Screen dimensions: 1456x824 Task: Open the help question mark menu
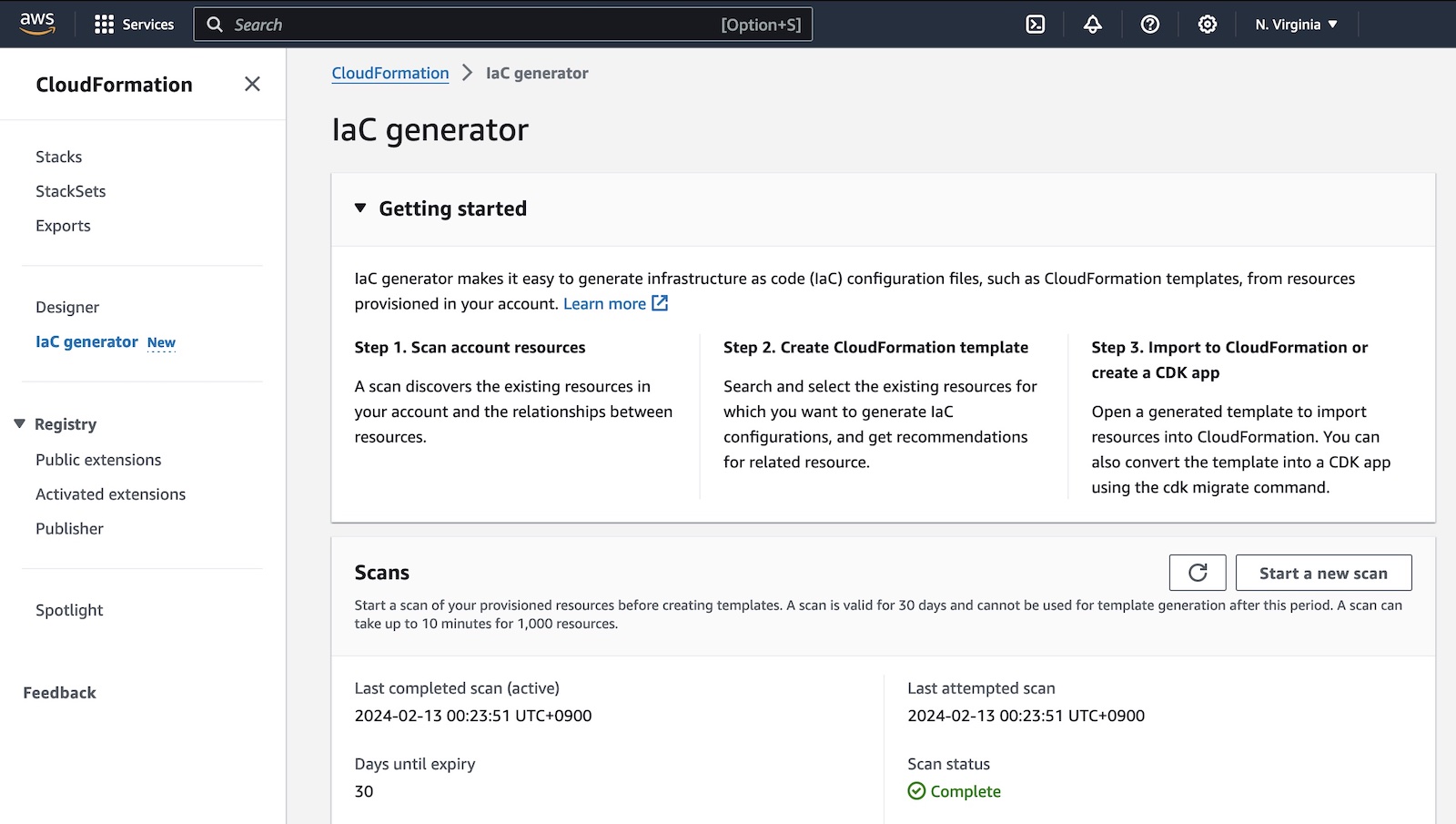(1150, 25)
